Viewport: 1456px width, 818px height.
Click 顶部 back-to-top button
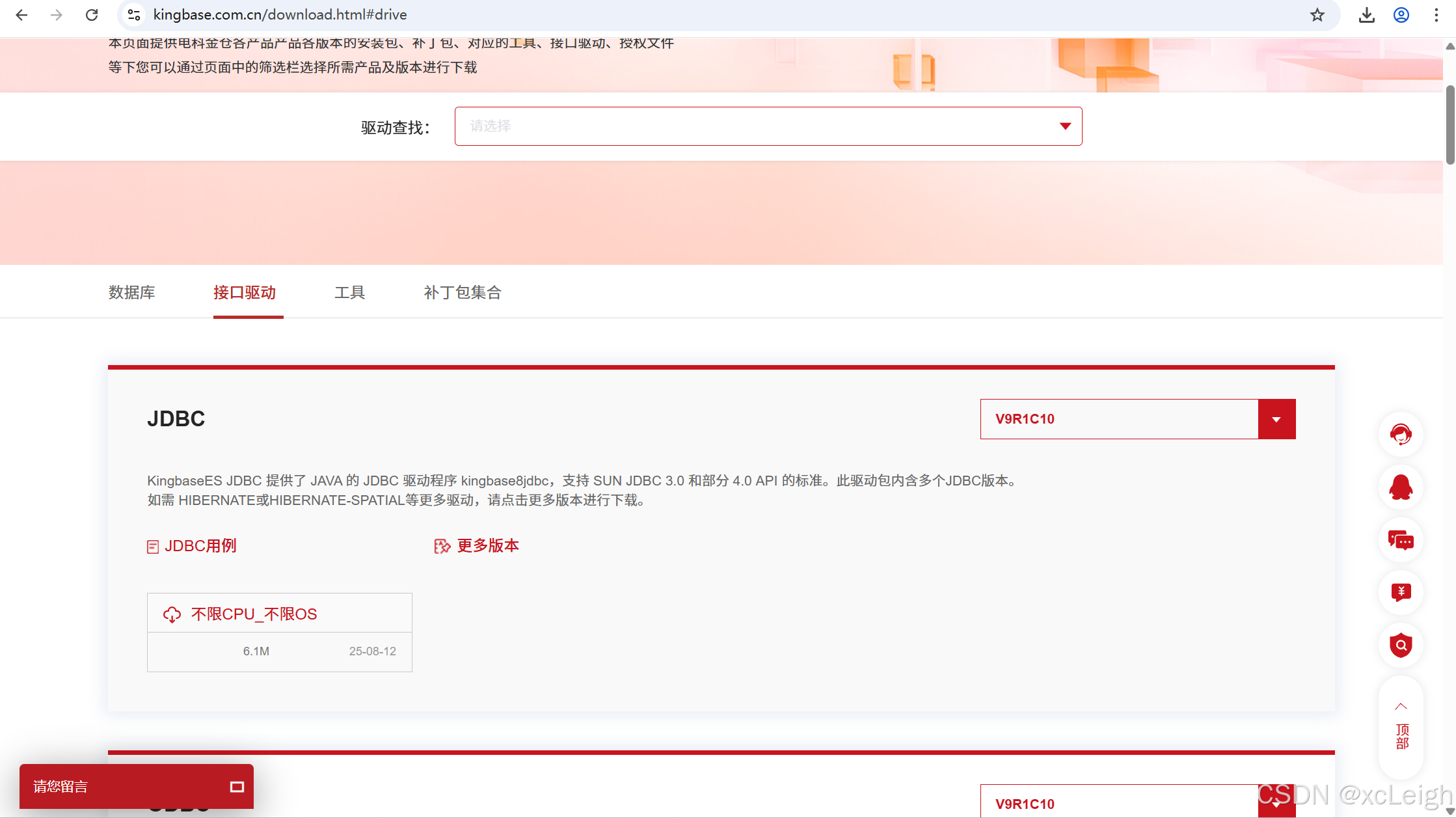pyautogui.click(x=1401, y=728)
